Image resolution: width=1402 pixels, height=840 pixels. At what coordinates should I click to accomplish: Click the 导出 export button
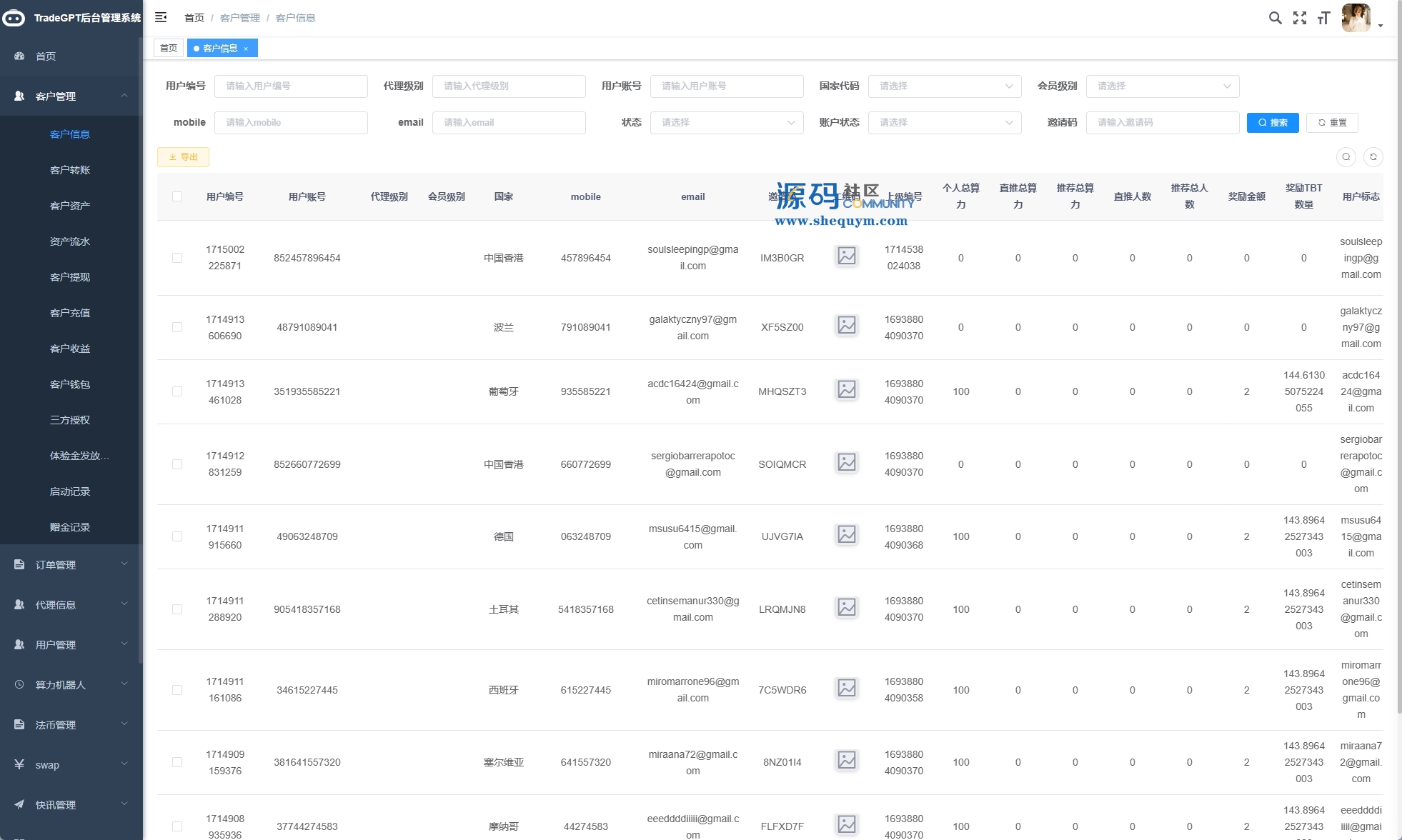[183, 157]
